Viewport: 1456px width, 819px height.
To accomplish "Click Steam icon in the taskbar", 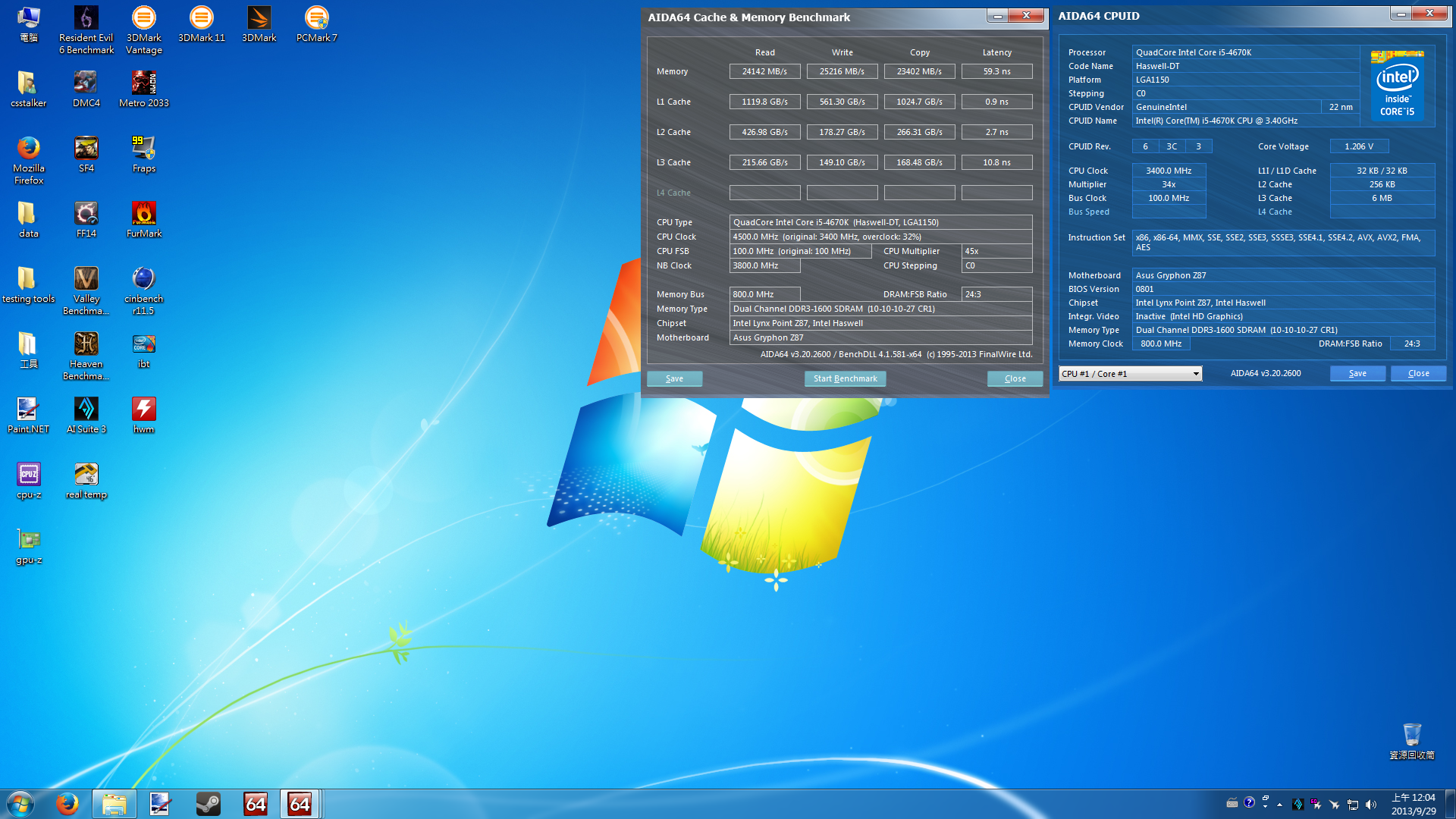I will (x=208, y=804).
